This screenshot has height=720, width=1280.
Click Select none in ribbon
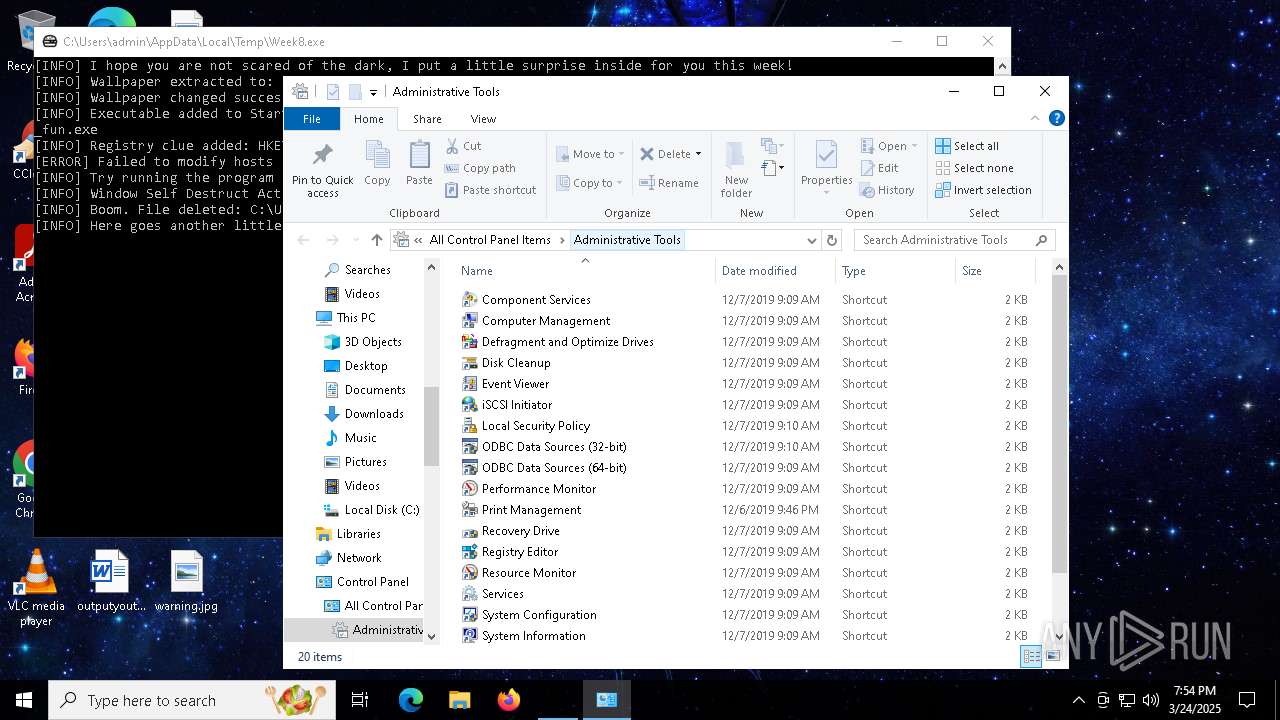(x=974, y=168)
